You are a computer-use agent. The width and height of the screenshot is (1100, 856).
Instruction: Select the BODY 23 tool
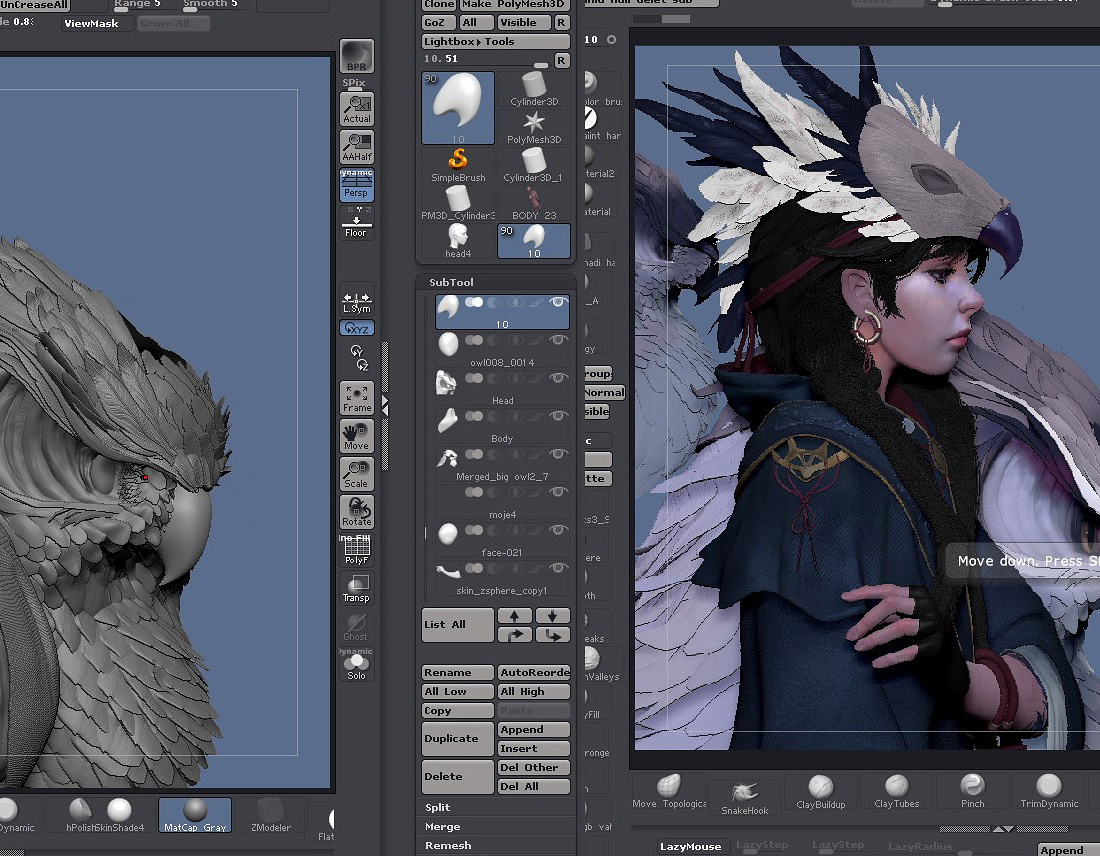coord(534,203)
